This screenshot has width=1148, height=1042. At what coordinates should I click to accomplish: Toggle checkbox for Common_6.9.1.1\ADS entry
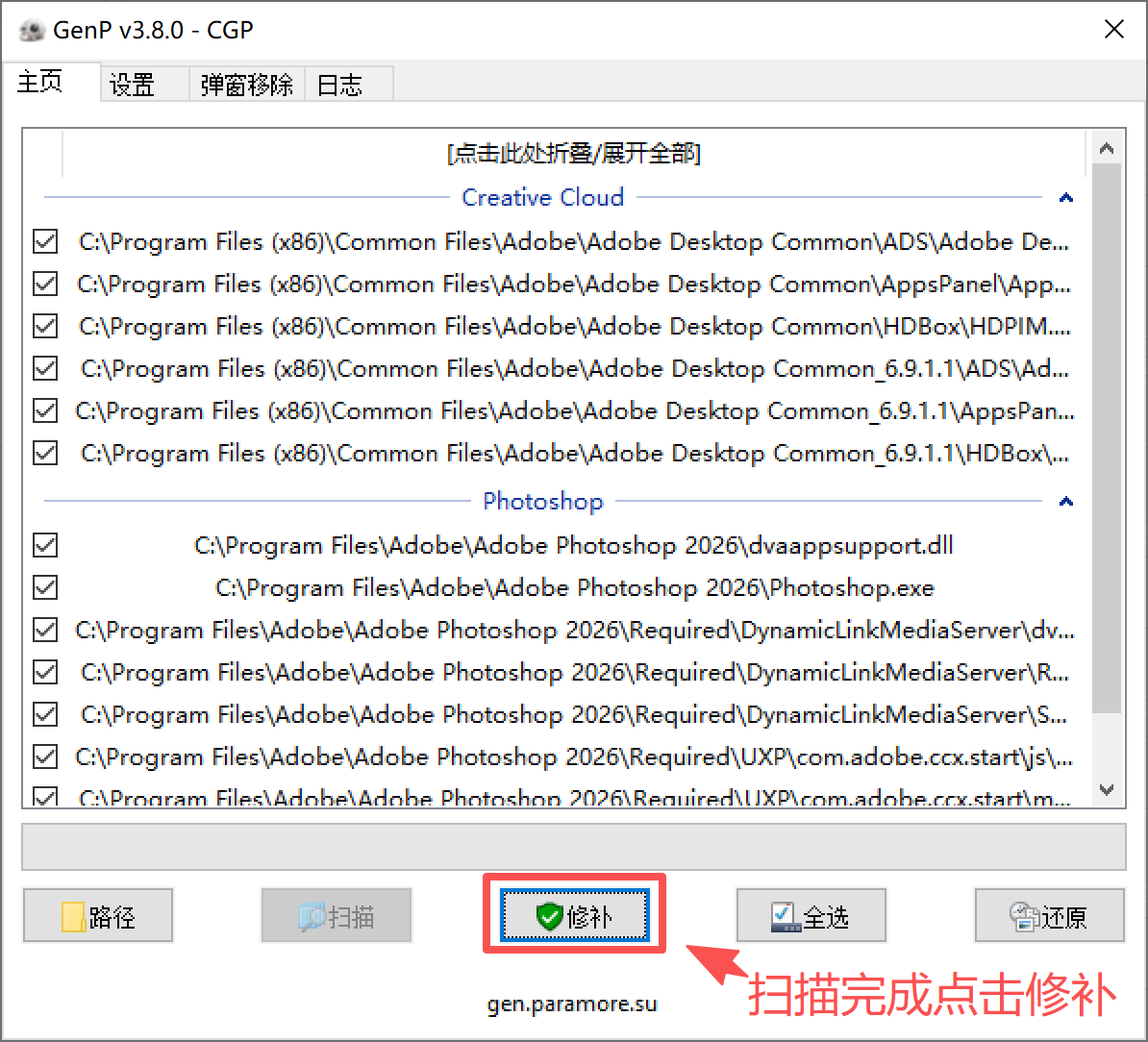tap(45, 369)
